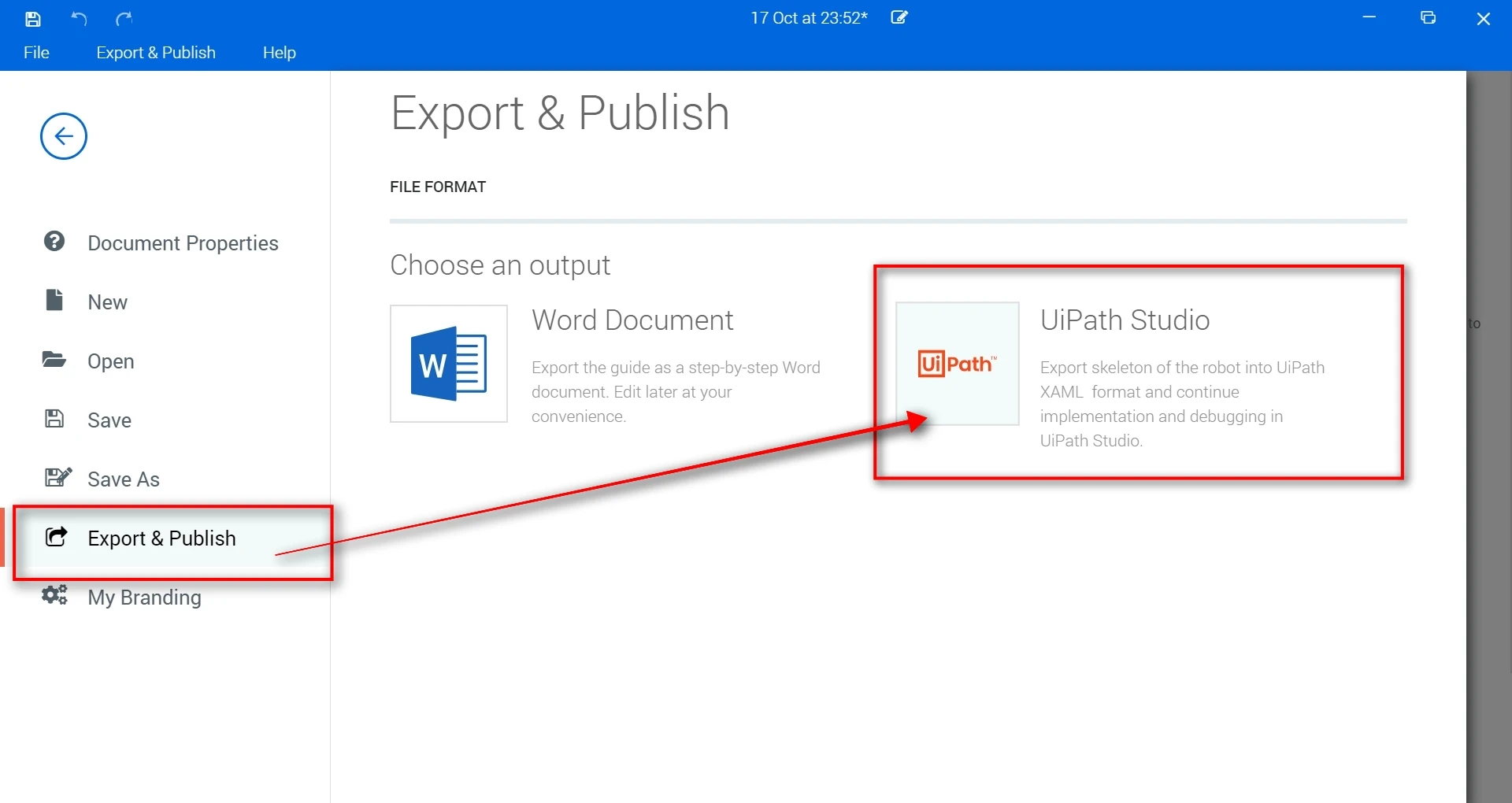Click the UiPath Studio export description text

(x=1182, y=404)
